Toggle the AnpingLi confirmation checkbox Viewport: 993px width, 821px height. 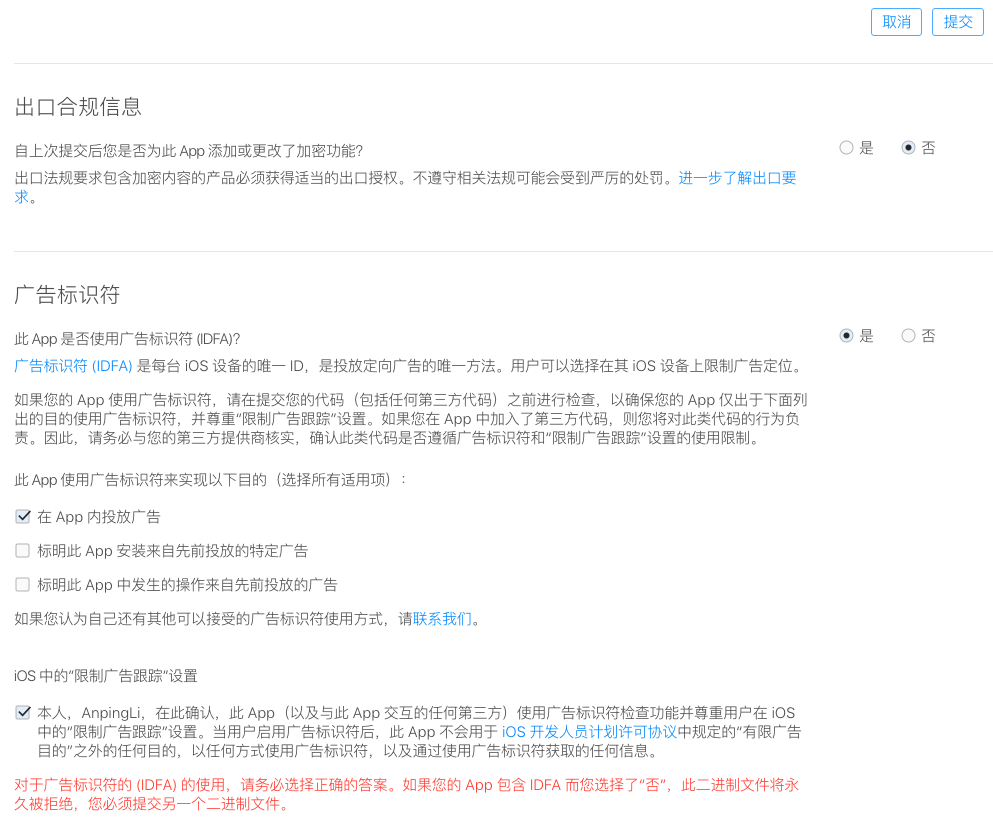tap(22, 712)
